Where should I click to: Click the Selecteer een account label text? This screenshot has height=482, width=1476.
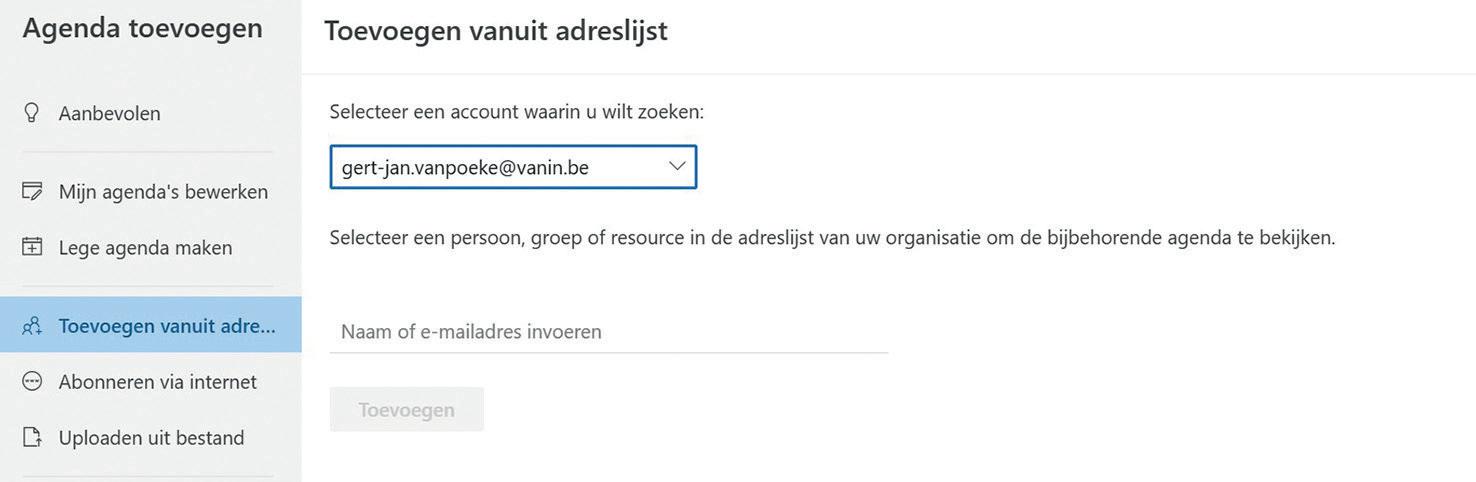(x=516, y=112)
